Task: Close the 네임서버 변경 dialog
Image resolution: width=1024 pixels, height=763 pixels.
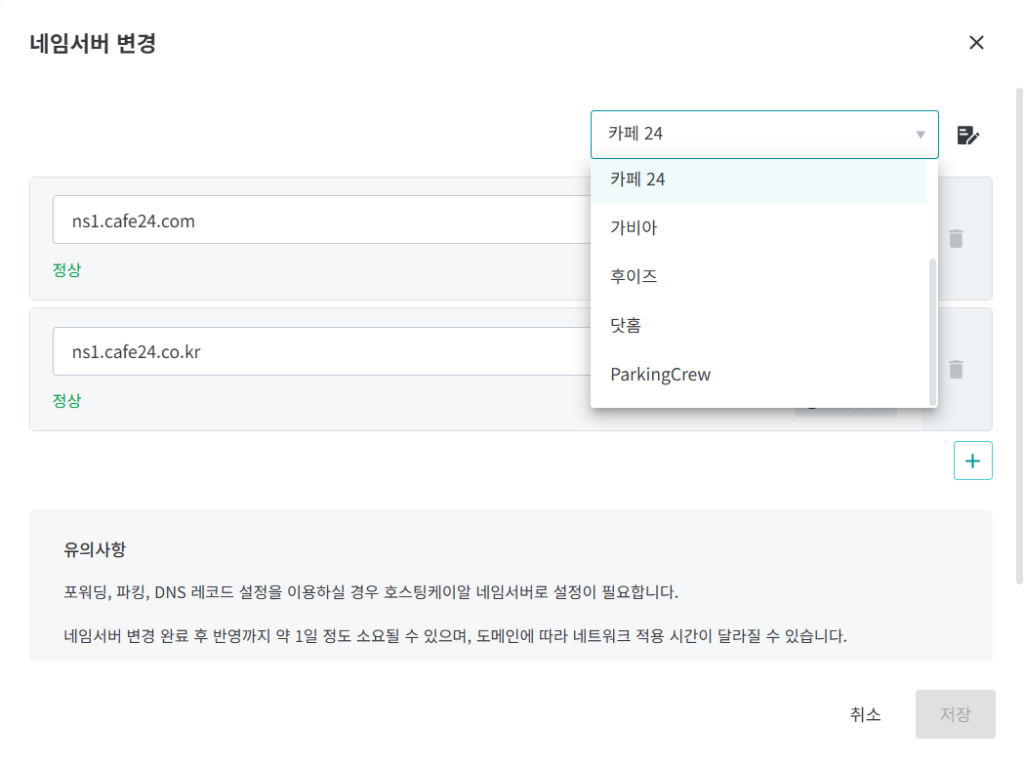Action: coord(976,42)
